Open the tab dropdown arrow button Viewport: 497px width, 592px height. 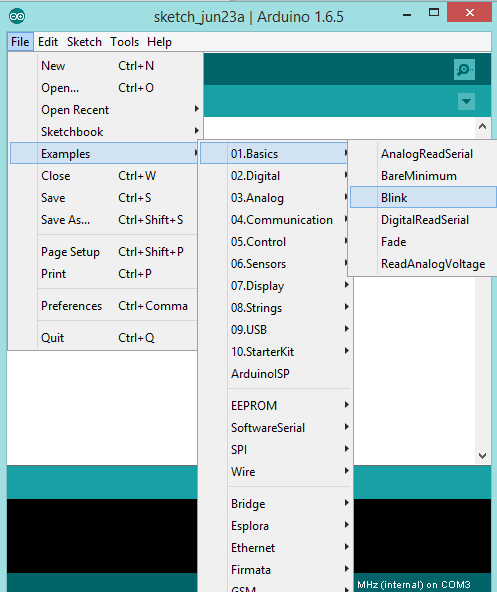point(466,101)
